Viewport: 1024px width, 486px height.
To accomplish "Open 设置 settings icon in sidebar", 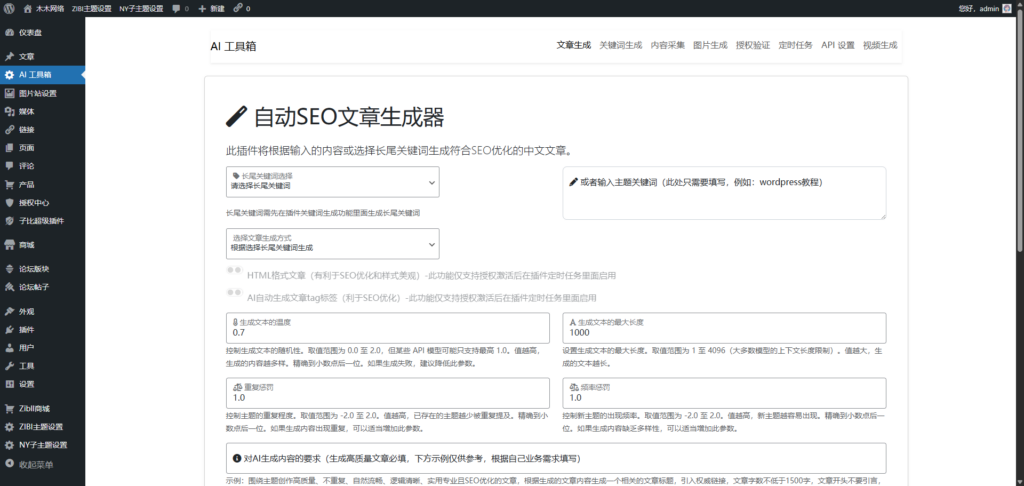I will 9,384.
